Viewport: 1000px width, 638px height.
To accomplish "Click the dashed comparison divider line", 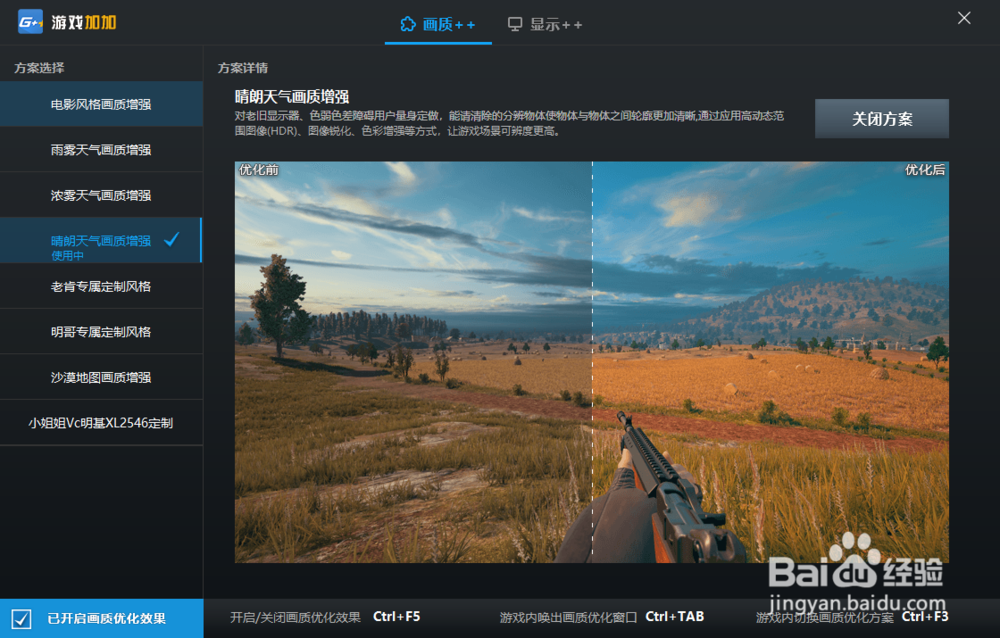I will coord(592,362).
